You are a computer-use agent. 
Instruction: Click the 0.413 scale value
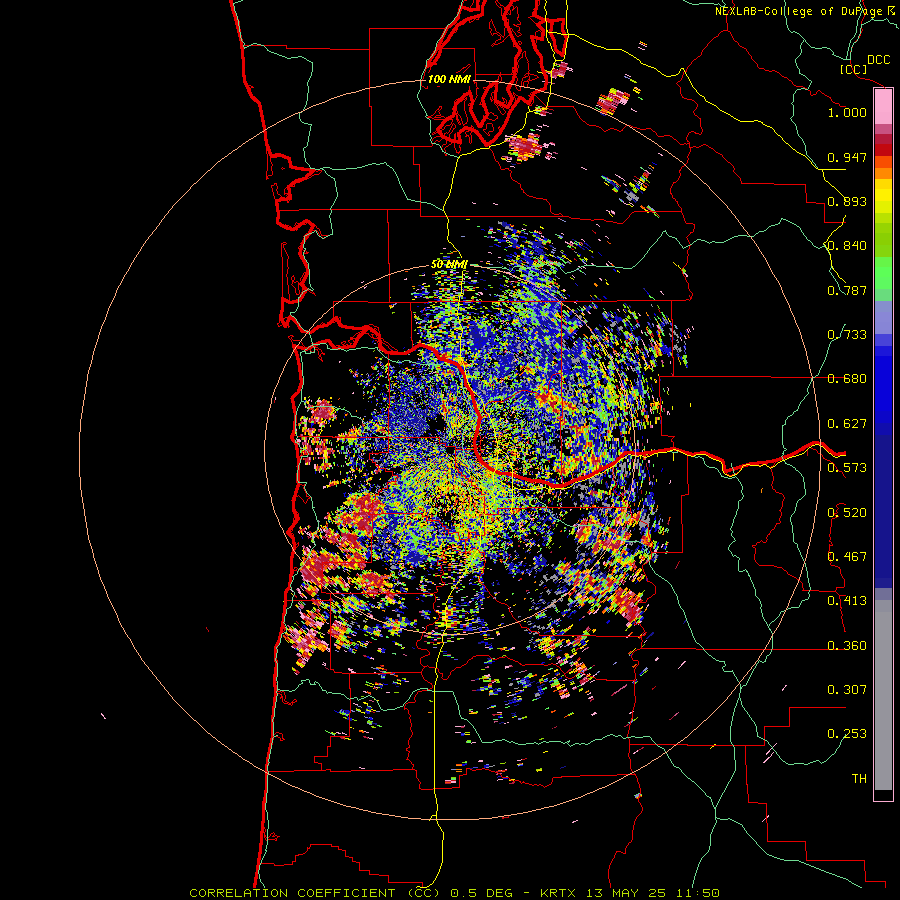coord(847,601)
